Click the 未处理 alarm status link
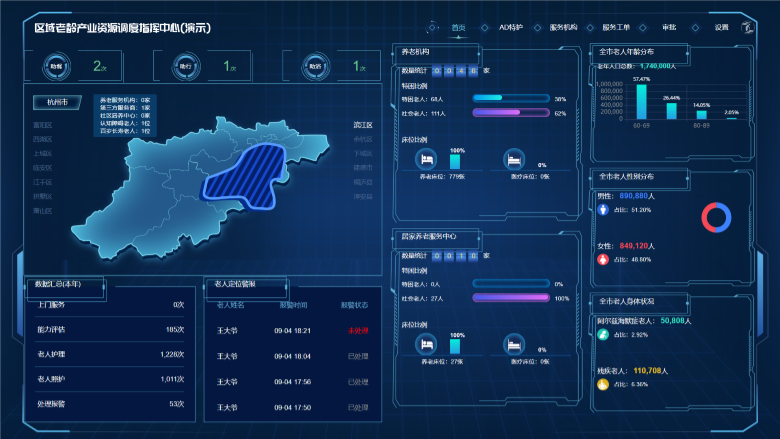 355,330
